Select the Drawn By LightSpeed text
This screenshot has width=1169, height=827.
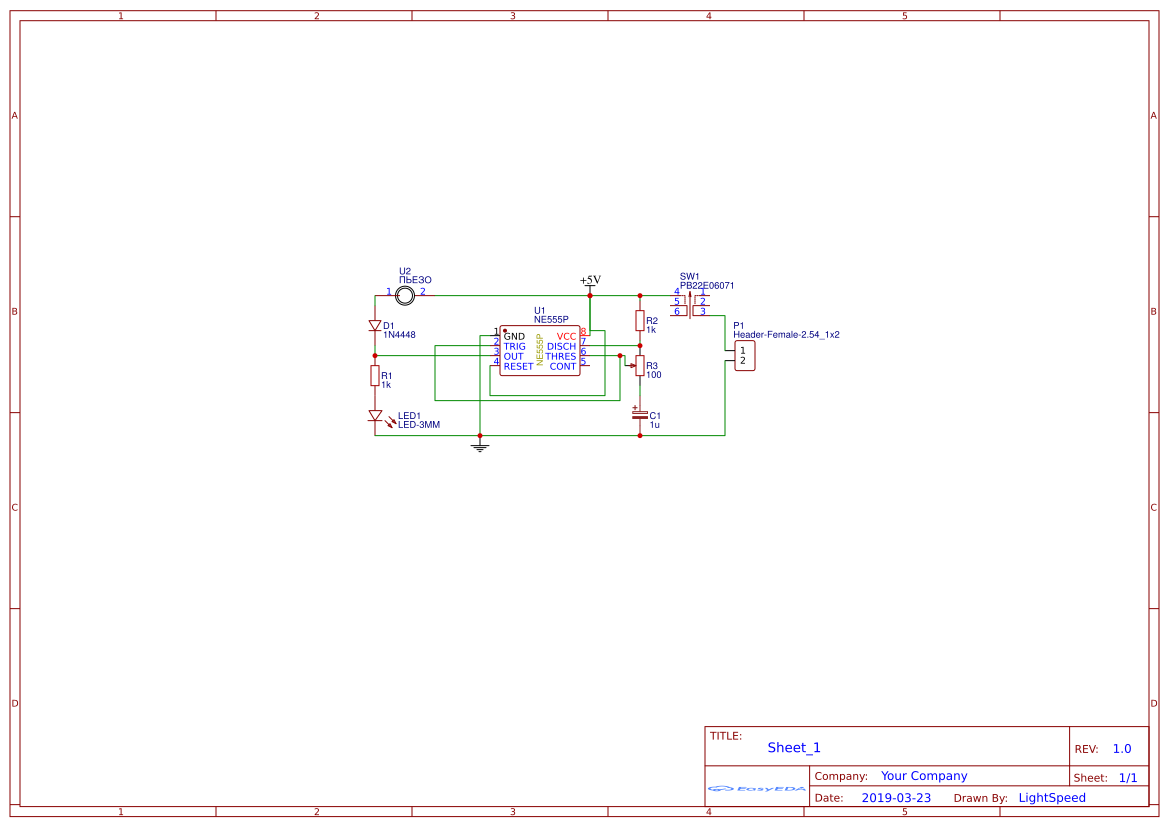pyautogui.click(x=1051, y=797)
